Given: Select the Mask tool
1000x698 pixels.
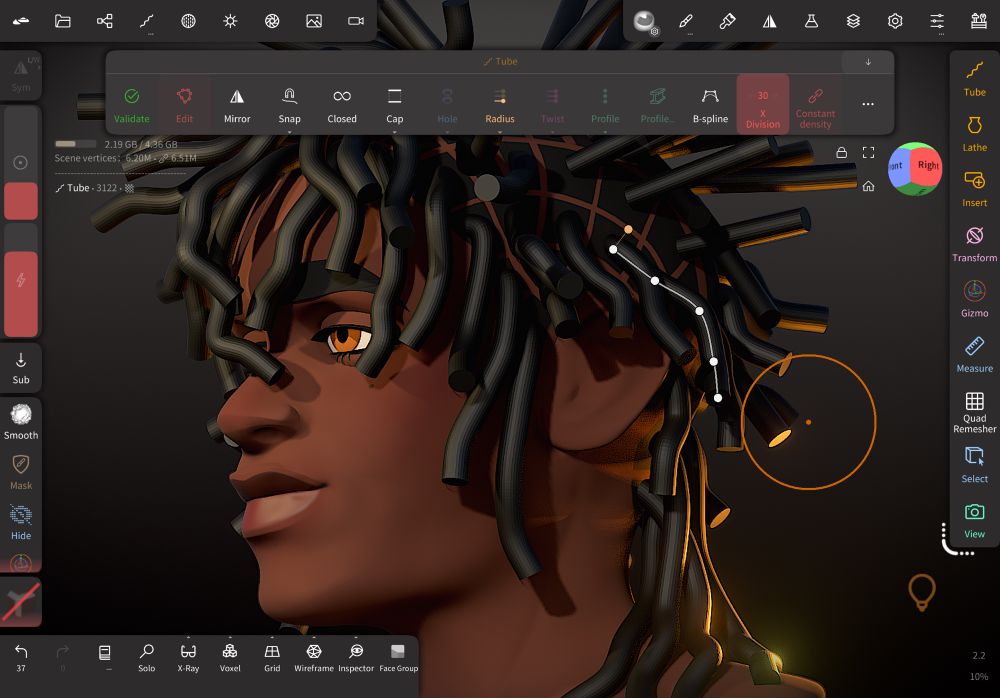Looking at the screenshot, I should 21,472.
